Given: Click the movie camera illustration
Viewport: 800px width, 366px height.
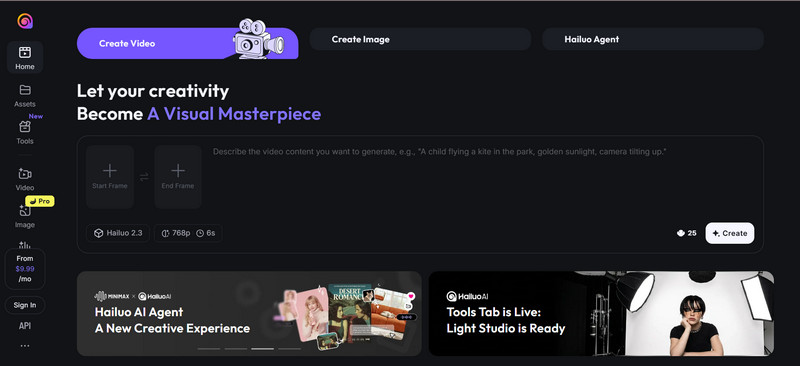Looking at the screenshot, I should [x=258, y=39].
